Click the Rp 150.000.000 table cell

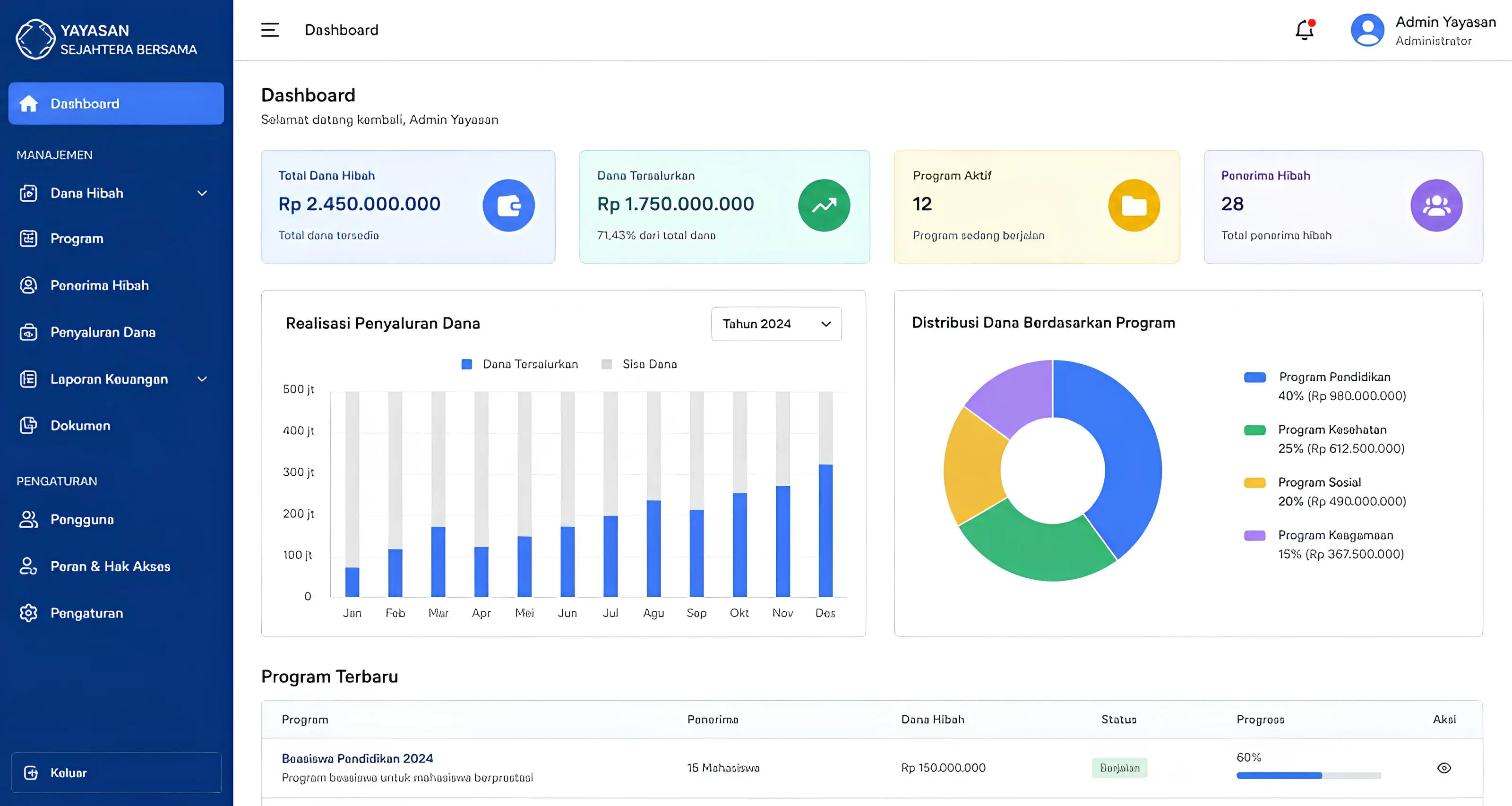point(943,768)
